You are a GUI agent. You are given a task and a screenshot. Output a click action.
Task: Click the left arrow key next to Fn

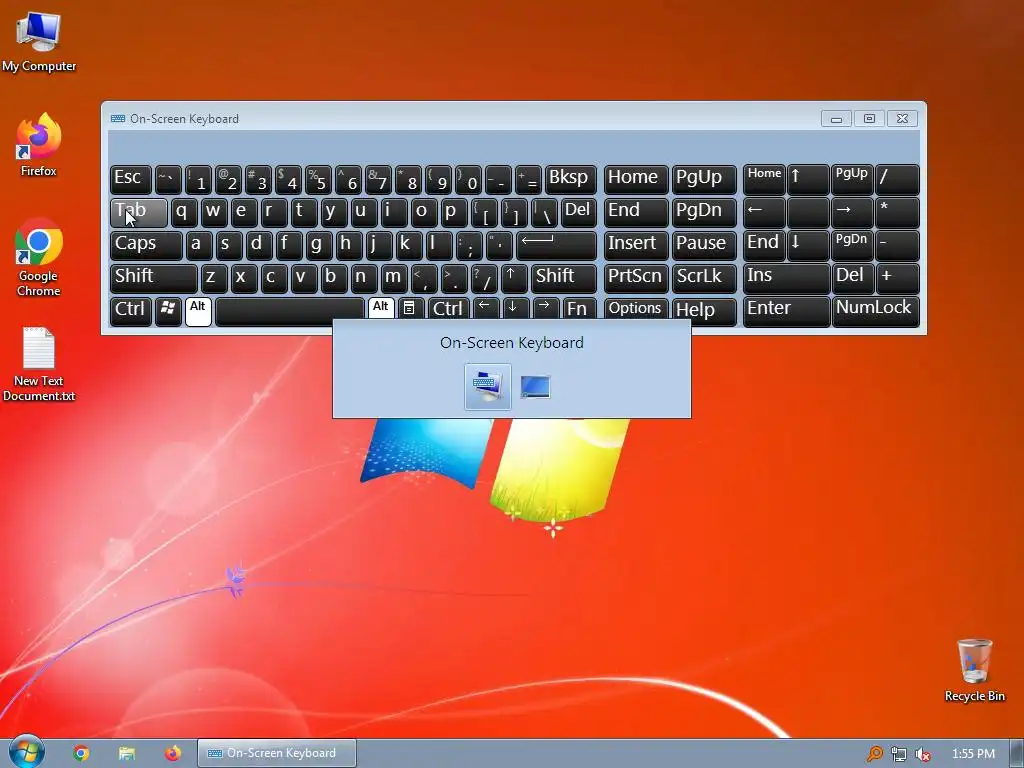pos(485,308)
